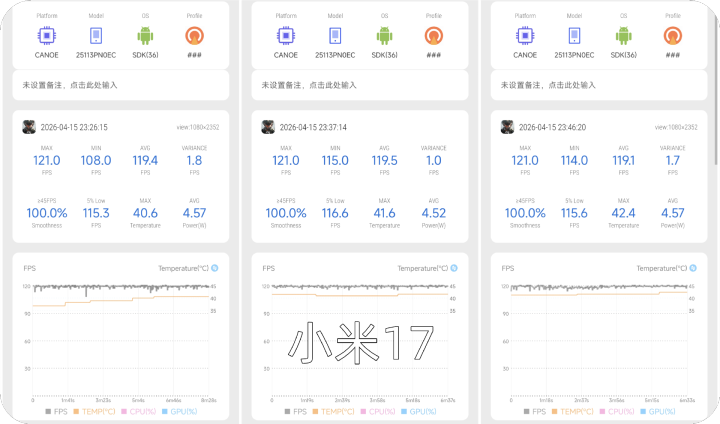The width and height of the screenshot is (720, 424).
Task: Select the 4.57 power value in the 23:26:15 report
Action: [194, 213]
